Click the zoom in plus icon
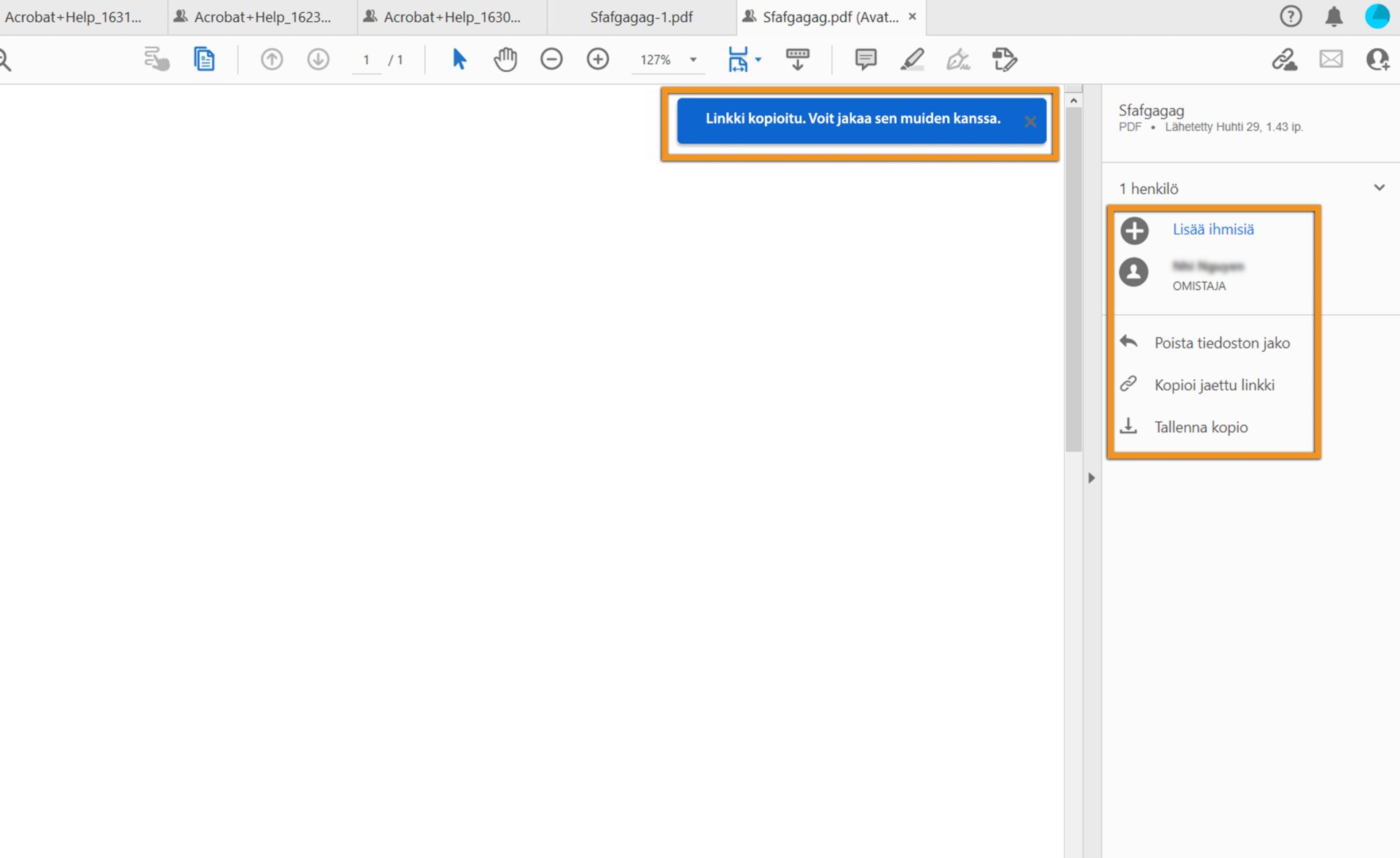The width and height of the screenshot is (1400, 858). point(598,59)
